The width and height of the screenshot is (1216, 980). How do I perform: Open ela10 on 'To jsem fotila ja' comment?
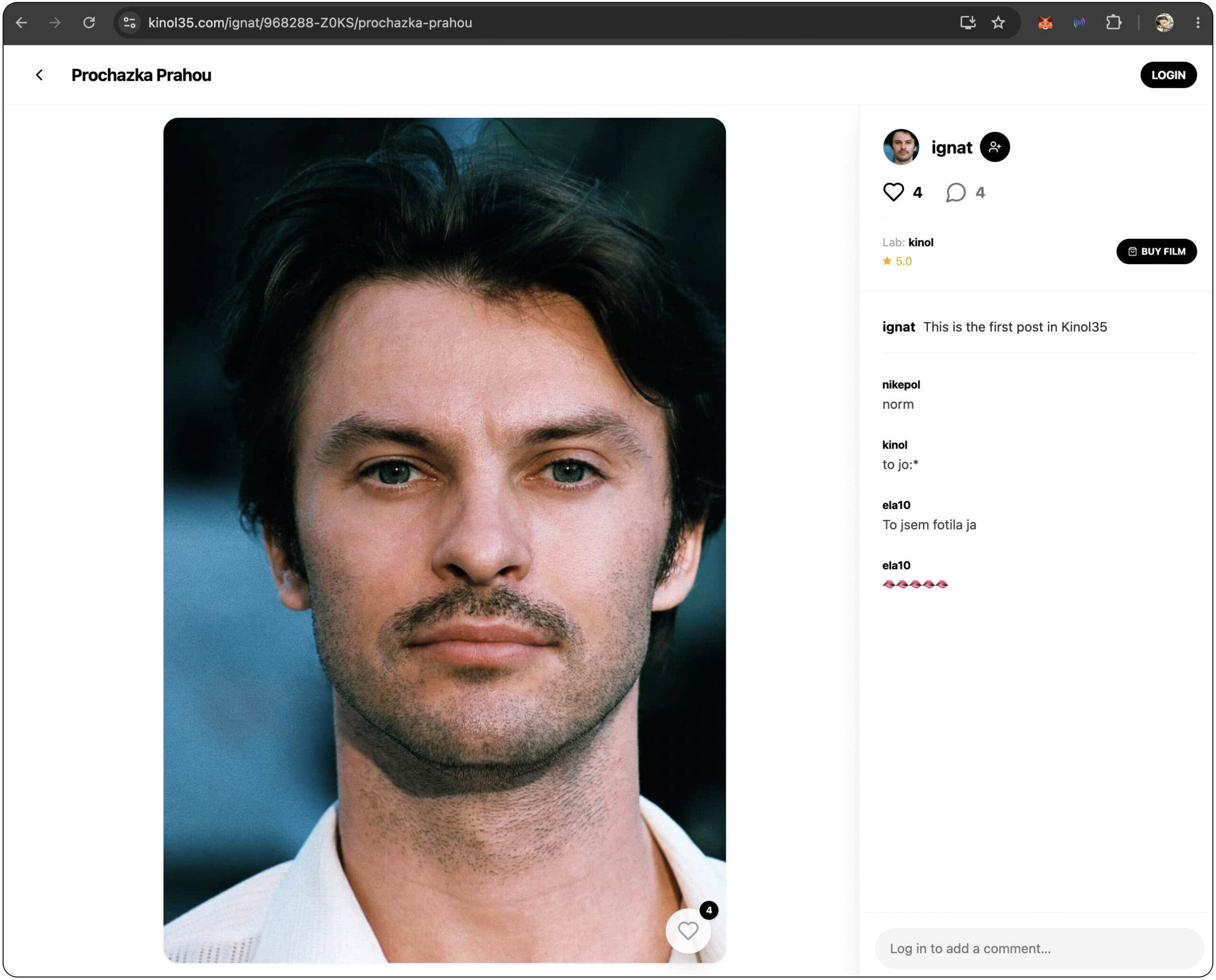[x=896, y=505]
